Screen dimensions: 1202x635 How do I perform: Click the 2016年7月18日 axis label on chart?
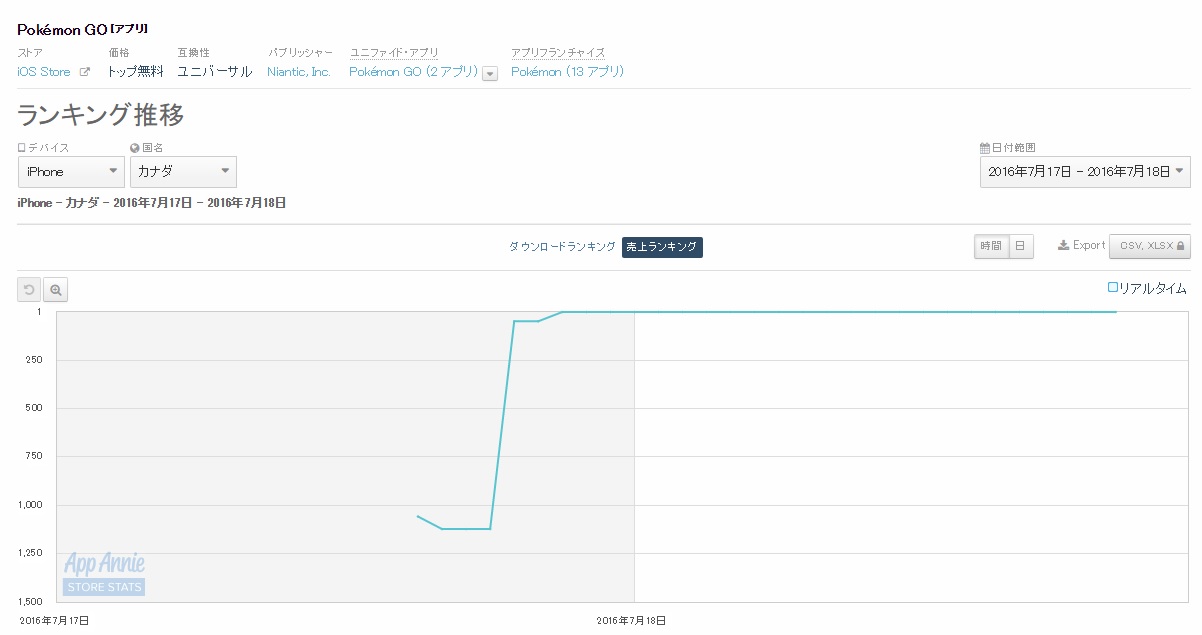tap(631, 621)
